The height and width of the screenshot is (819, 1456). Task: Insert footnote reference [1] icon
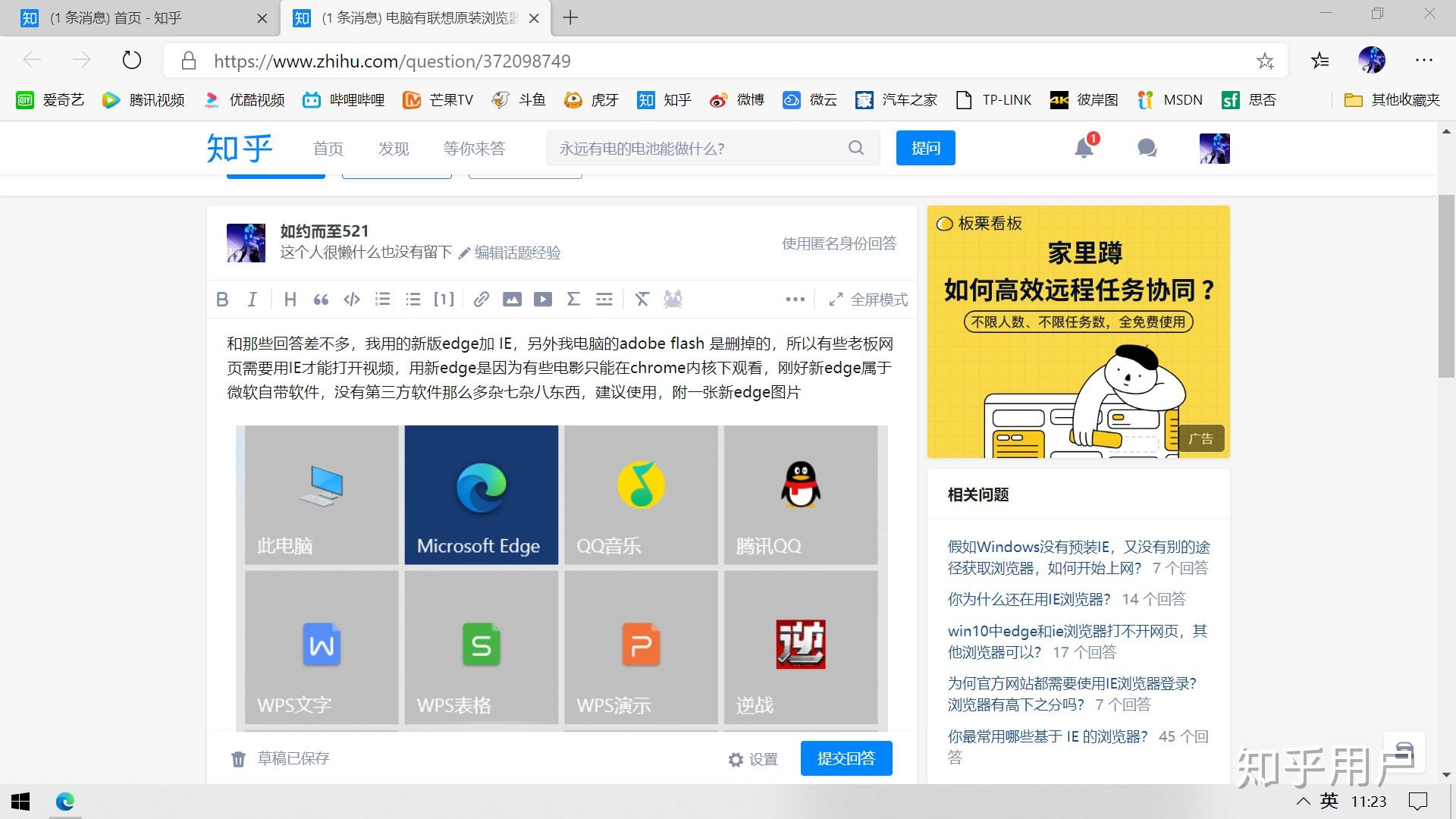pyautogui.click(x=444, y=300)
